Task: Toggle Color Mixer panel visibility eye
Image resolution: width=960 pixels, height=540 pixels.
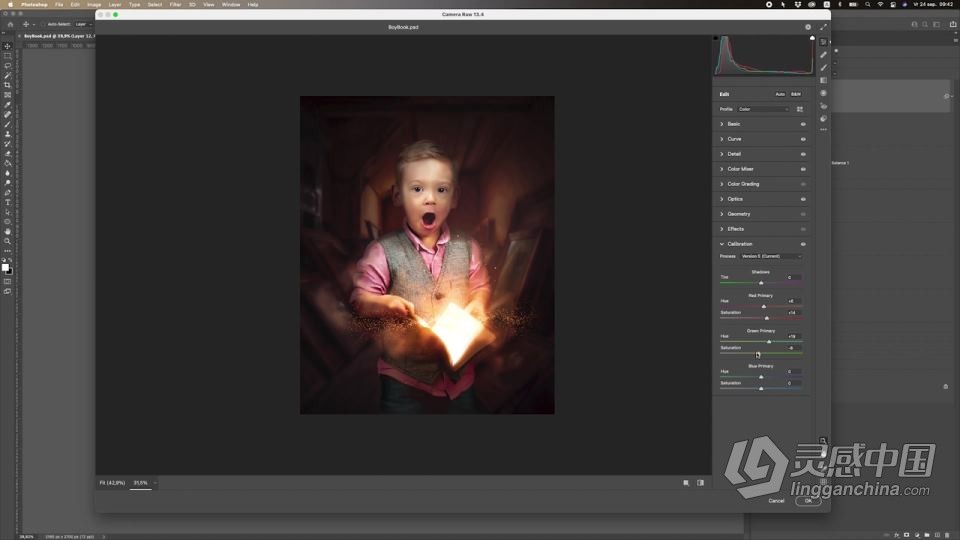Action: coord(803,169)
